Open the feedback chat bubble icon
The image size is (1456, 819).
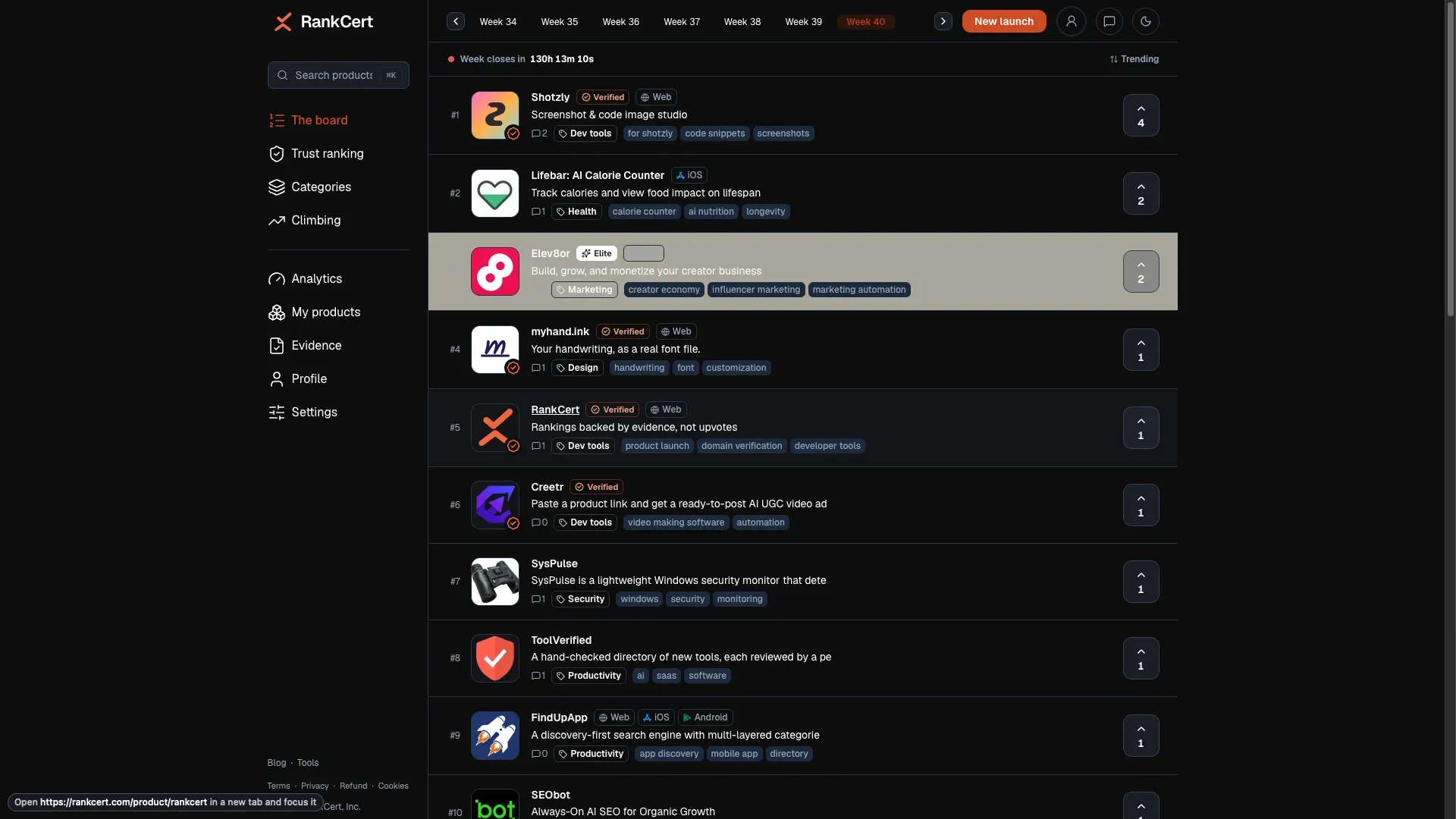(x=1109, y=21)
